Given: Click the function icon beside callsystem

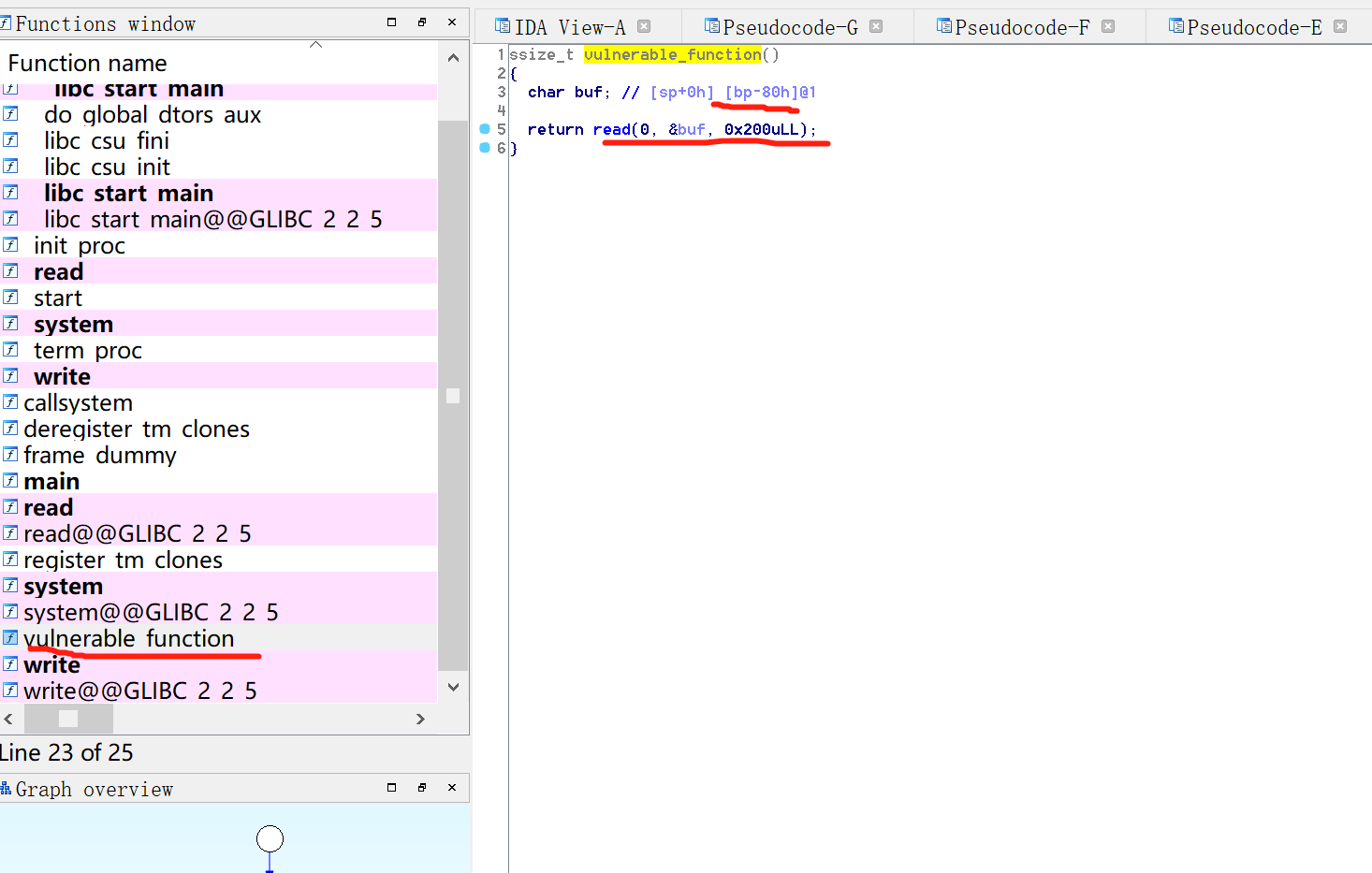Looking at the screenshot, I should click(12, 402).
